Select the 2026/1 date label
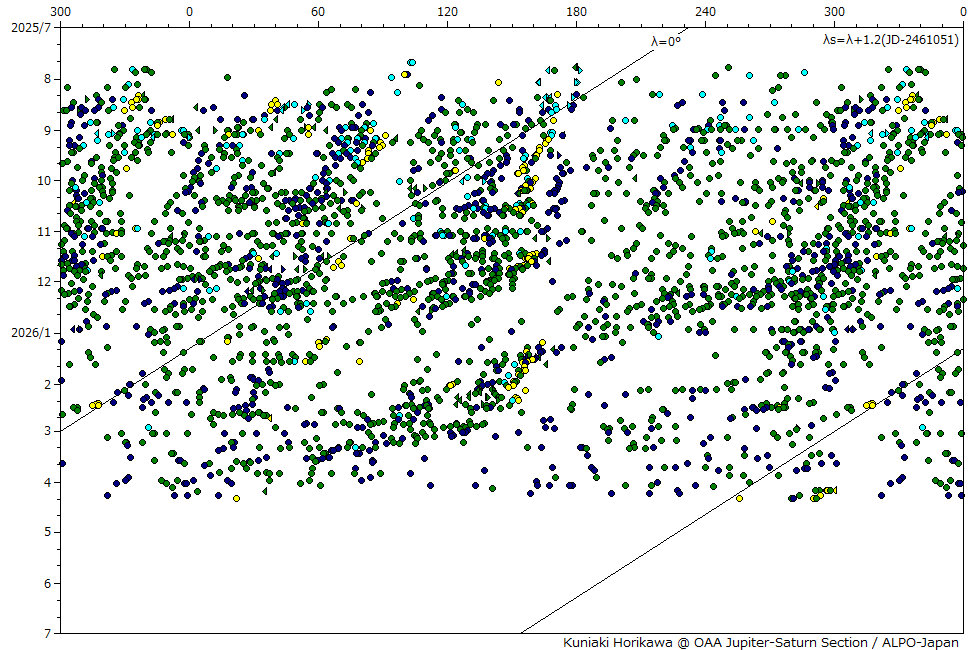The image size is (980, 650). tap(27, 332)
